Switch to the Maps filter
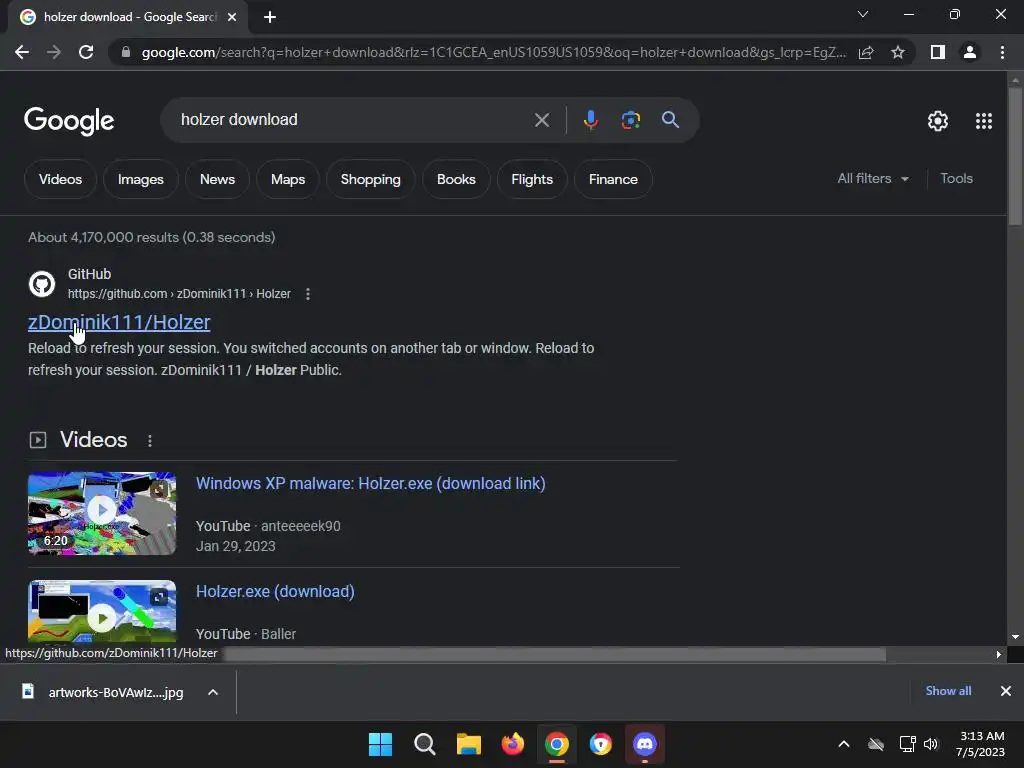Image resolution: width=1024 pixels, height=768 pixels. (x=288, y=179)
